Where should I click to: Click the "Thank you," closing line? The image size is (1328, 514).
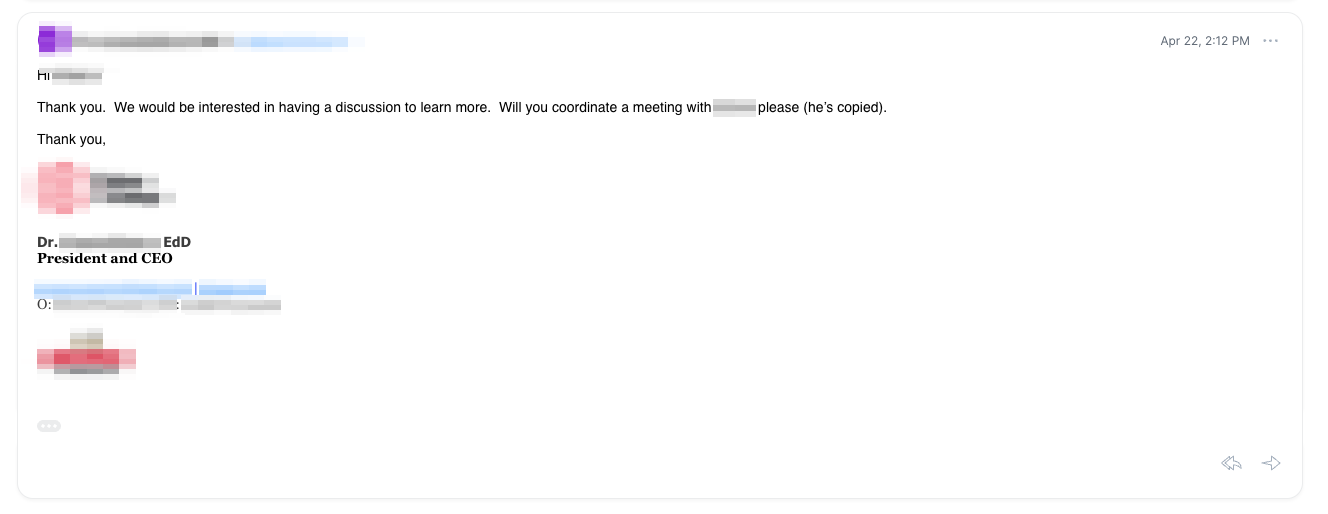tap(71, 140)
